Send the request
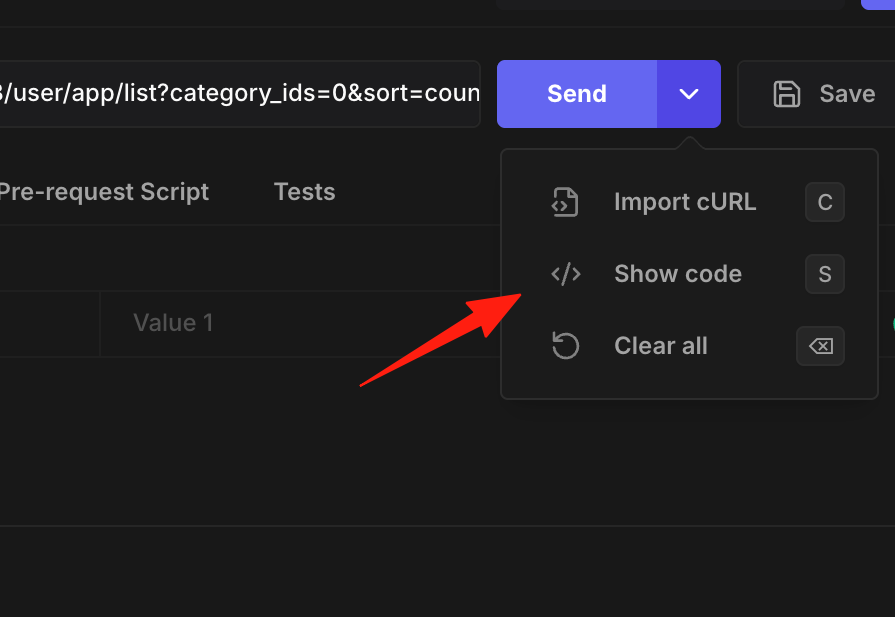This screenshot has width=896, height=618. 577,94
